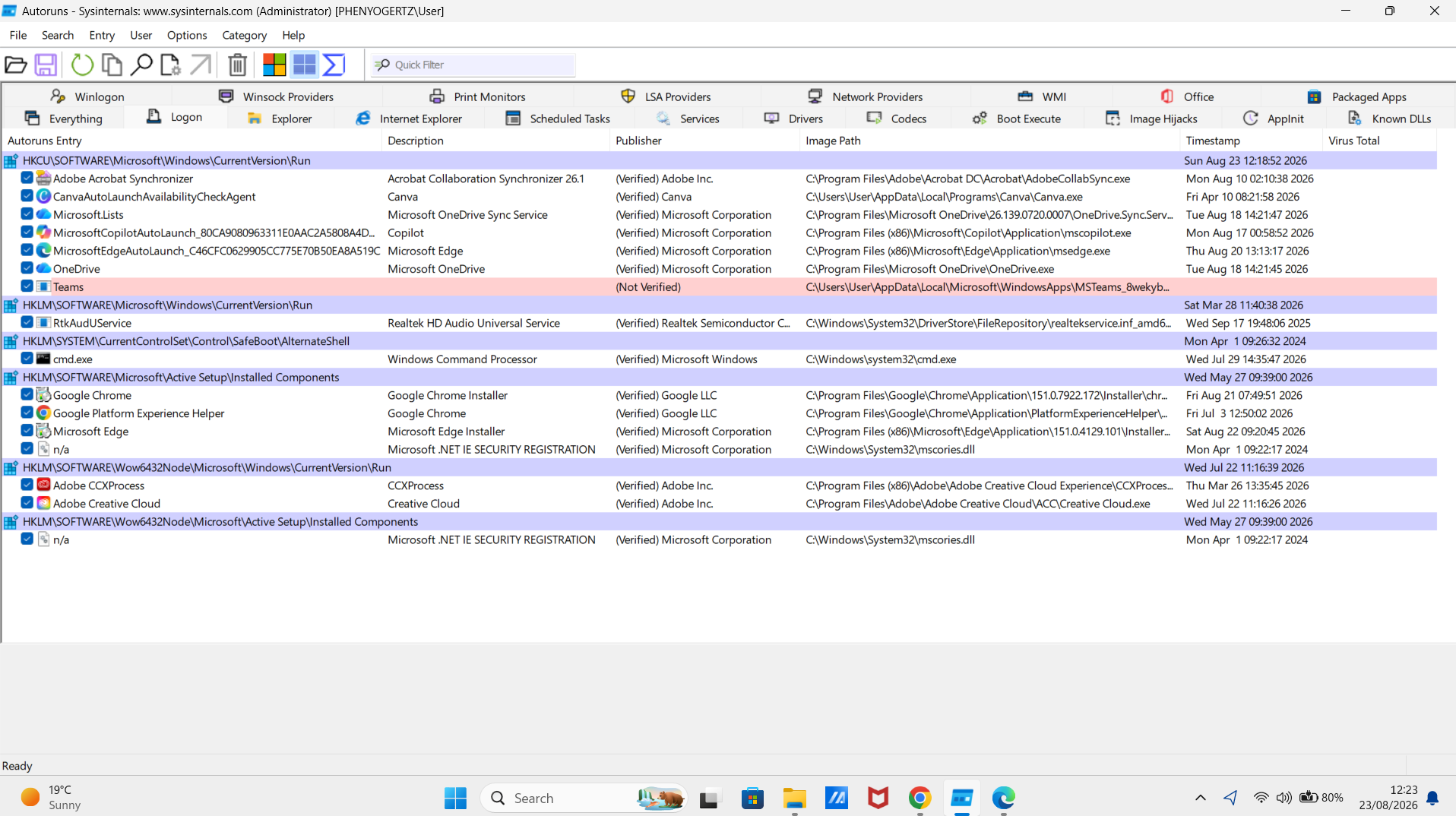Disable the Microsoft.Lists startup entry checkbox
This screenshot has height=816, width=1456.
27,214
